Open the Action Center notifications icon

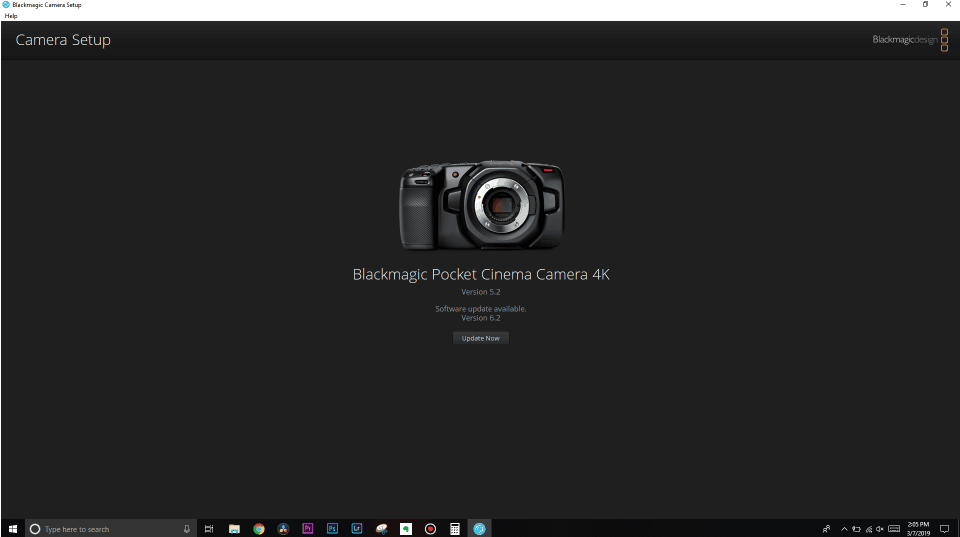[945, 529]
